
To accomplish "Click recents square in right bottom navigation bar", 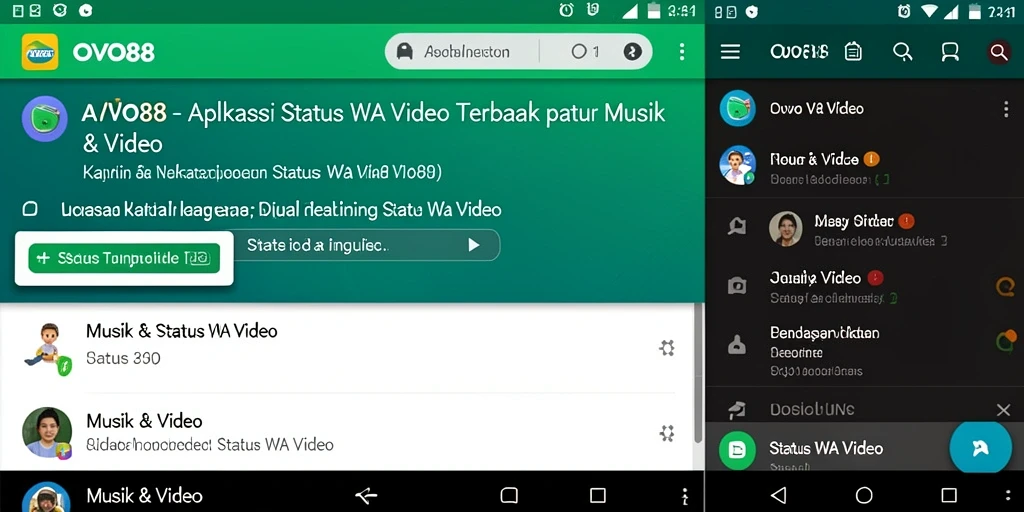I will point(949,494).
